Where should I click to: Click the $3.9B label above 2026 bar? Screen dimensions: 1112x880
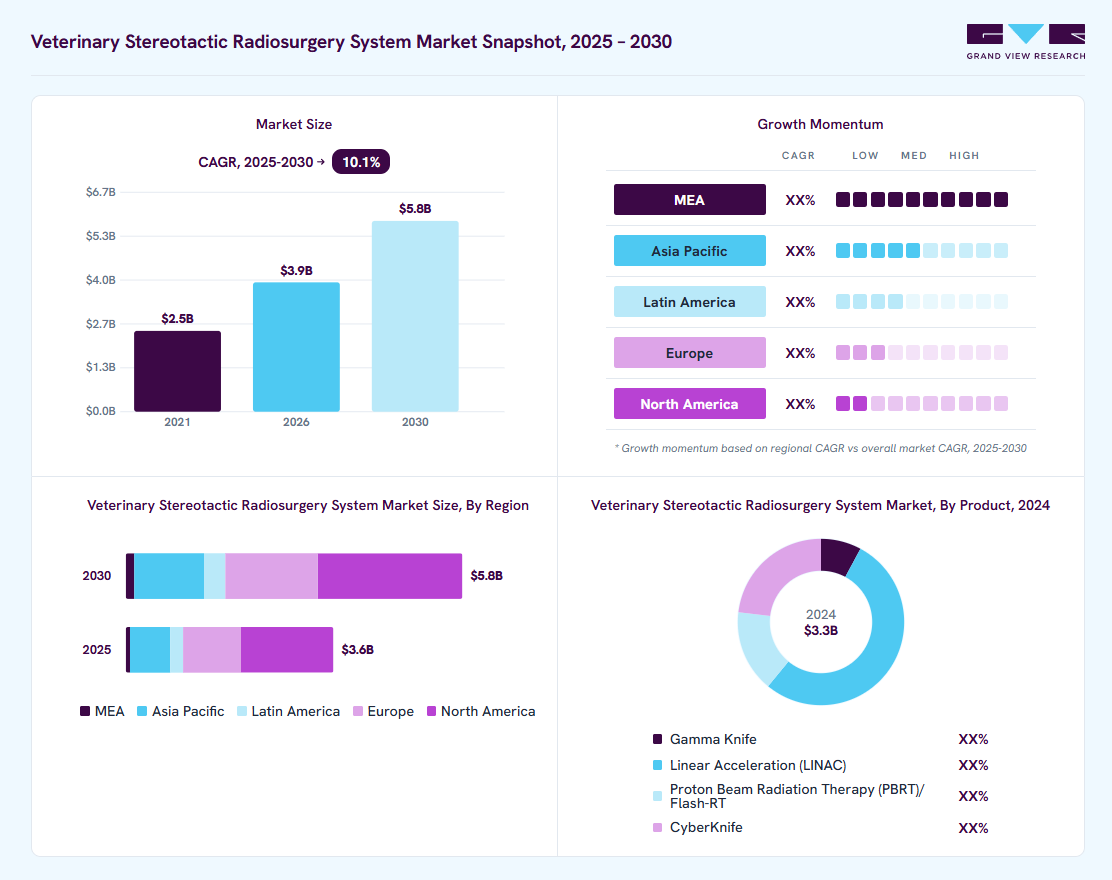click(x=296, y=270)
